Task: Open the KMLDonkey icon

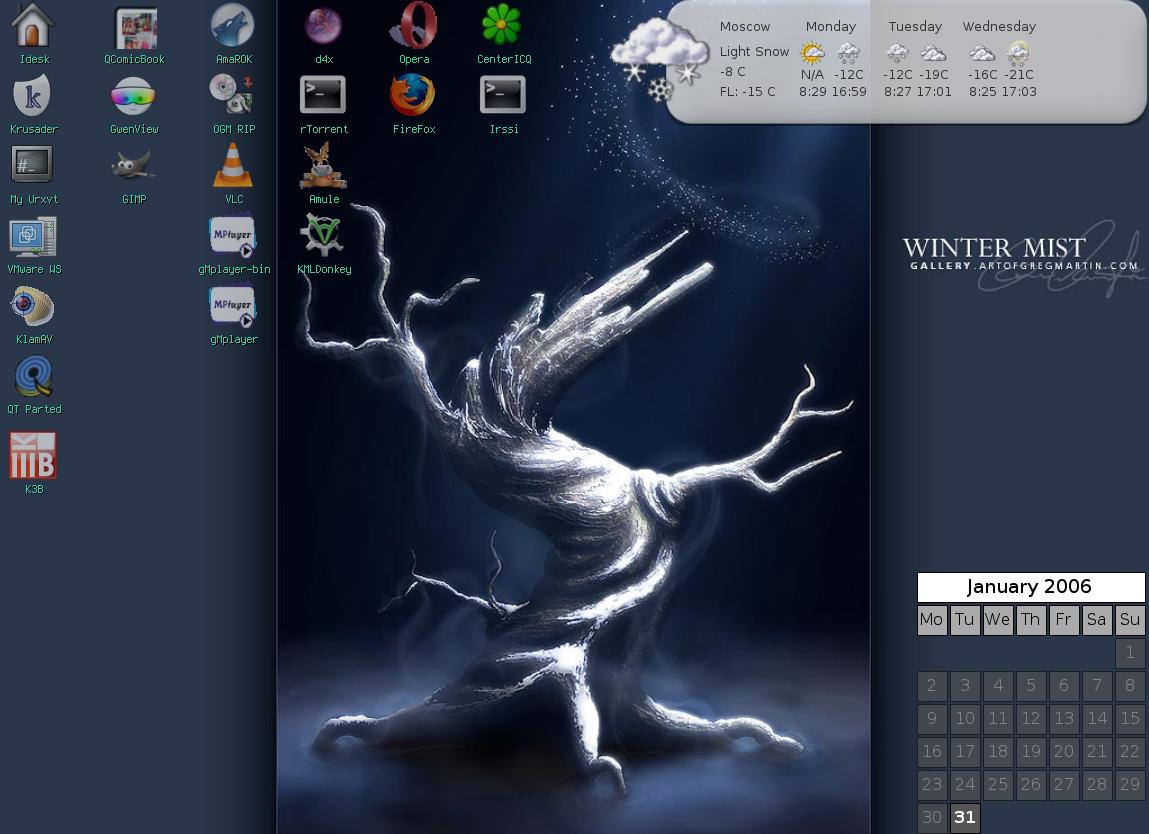Action: click(322, 235)
